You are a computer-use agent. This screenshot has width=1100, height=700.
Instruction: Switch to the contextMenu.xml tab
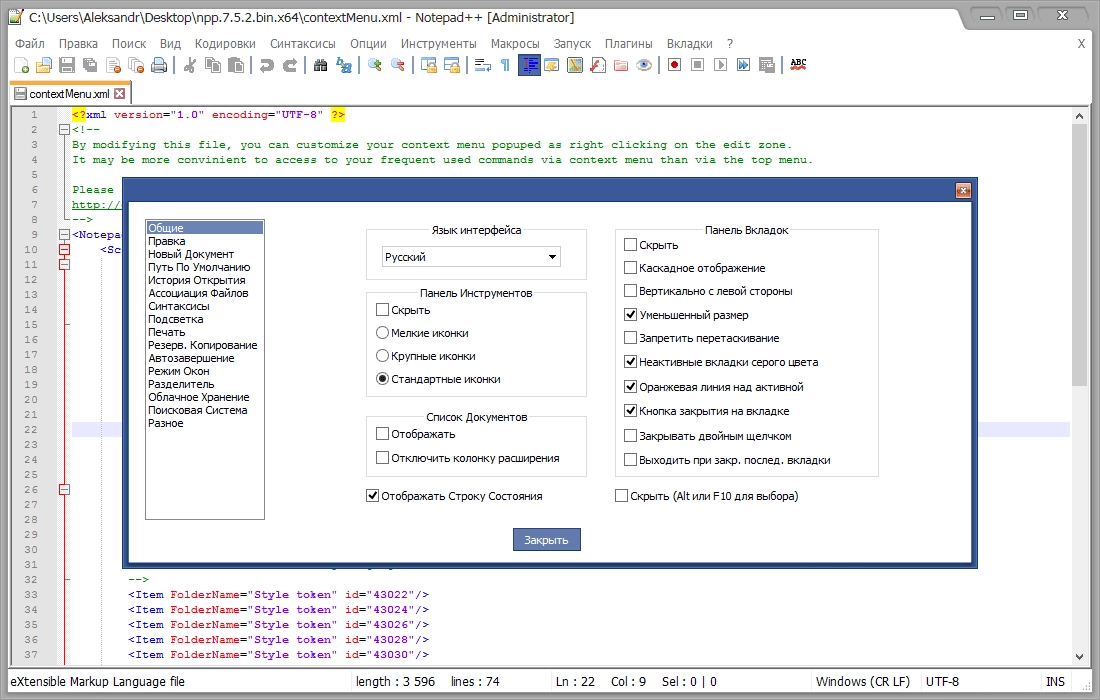pos(69,93)
